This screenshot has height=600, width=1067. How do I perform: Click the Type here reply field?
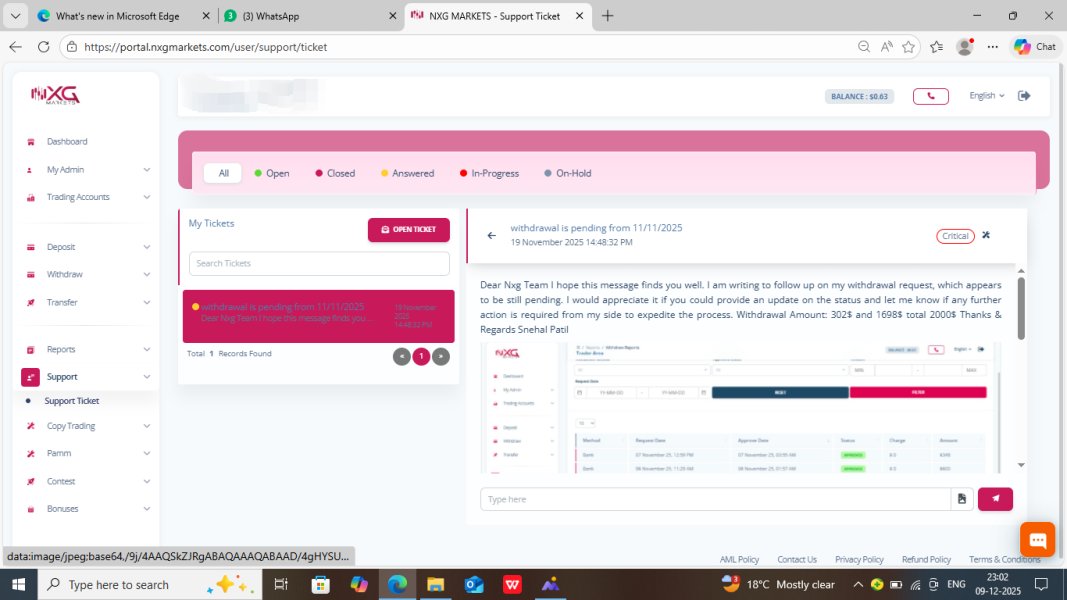tap(715, 499)
